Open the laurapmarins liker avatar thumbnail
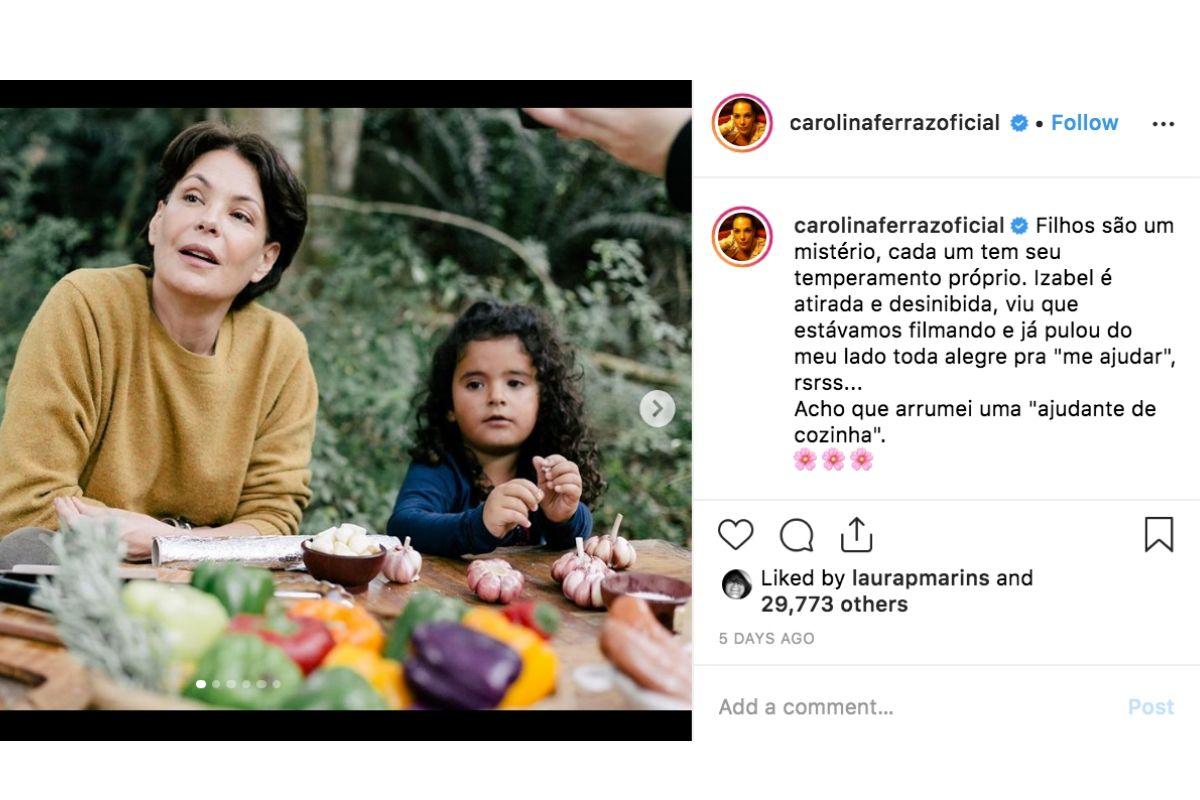 [736, 584]
